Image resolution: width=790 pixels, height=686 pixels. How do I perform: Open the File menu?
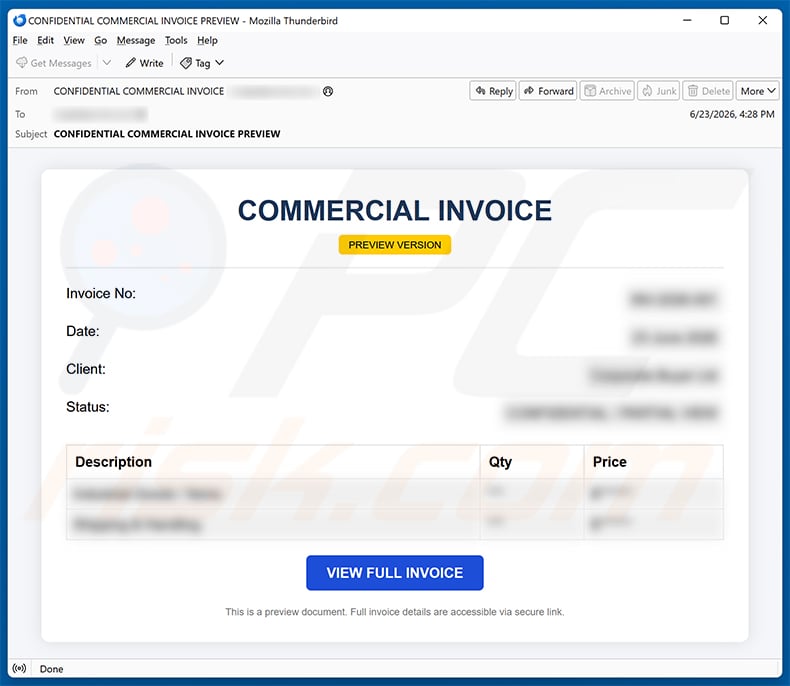tap(20, 40)
